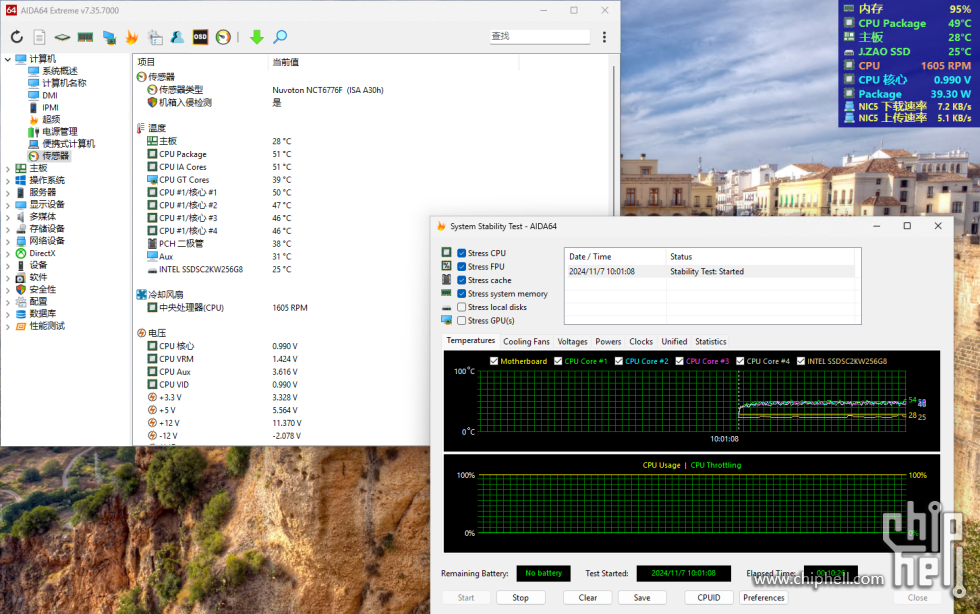Open the OSD panel toolbar icon
The width and height of the screenshot is (980, 614).
200,37
